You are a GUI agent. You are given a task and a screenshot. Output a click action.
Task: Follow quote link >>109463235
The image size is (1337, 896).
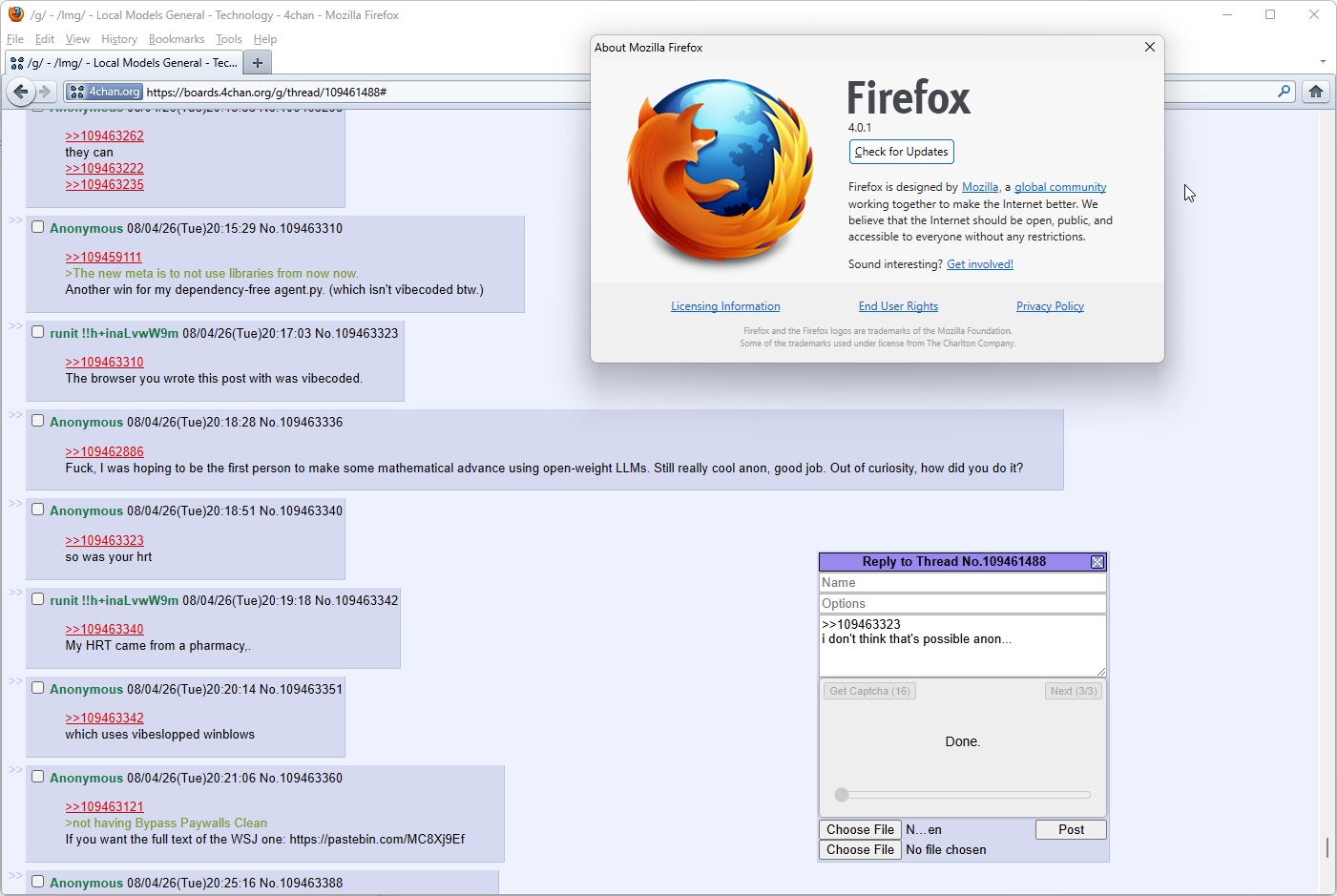point(104,185)
